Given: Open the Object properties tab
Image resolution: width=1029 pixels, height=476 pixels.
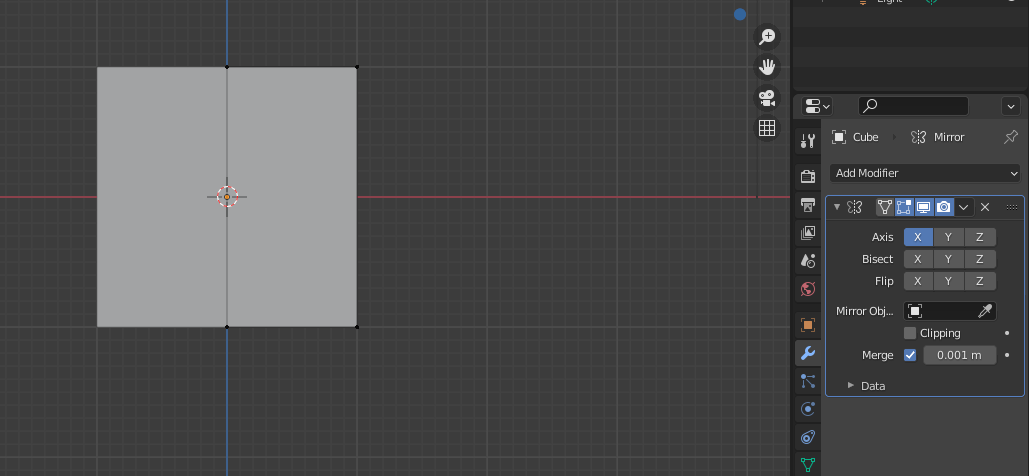Looking at the screenshot, I should [x=808, y=325].
